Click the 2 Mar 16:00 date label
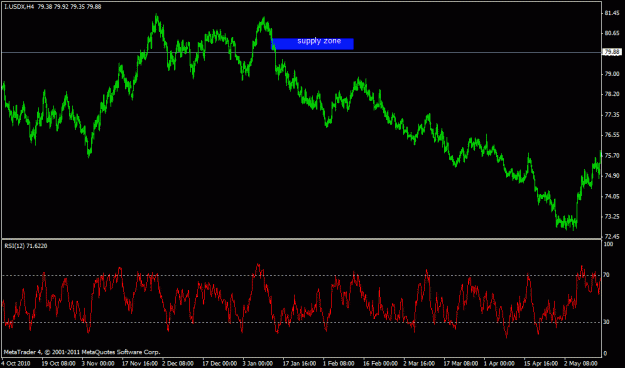 tap(419, 364)
